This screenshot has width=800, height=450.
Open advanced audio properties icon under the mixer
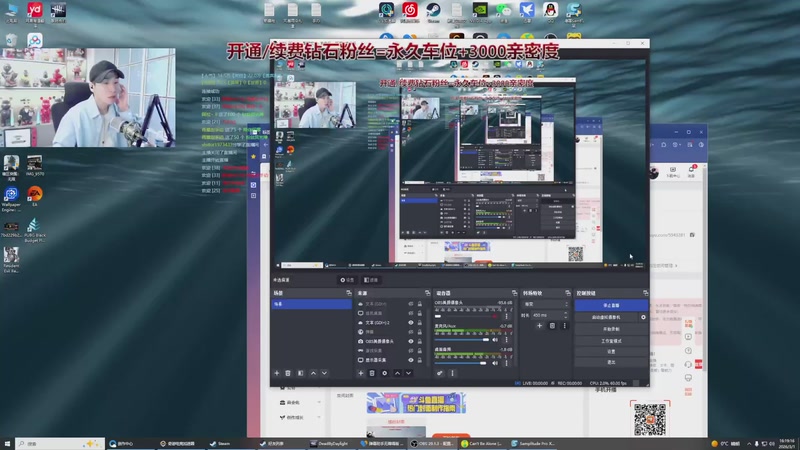click(x=440, y=373)
